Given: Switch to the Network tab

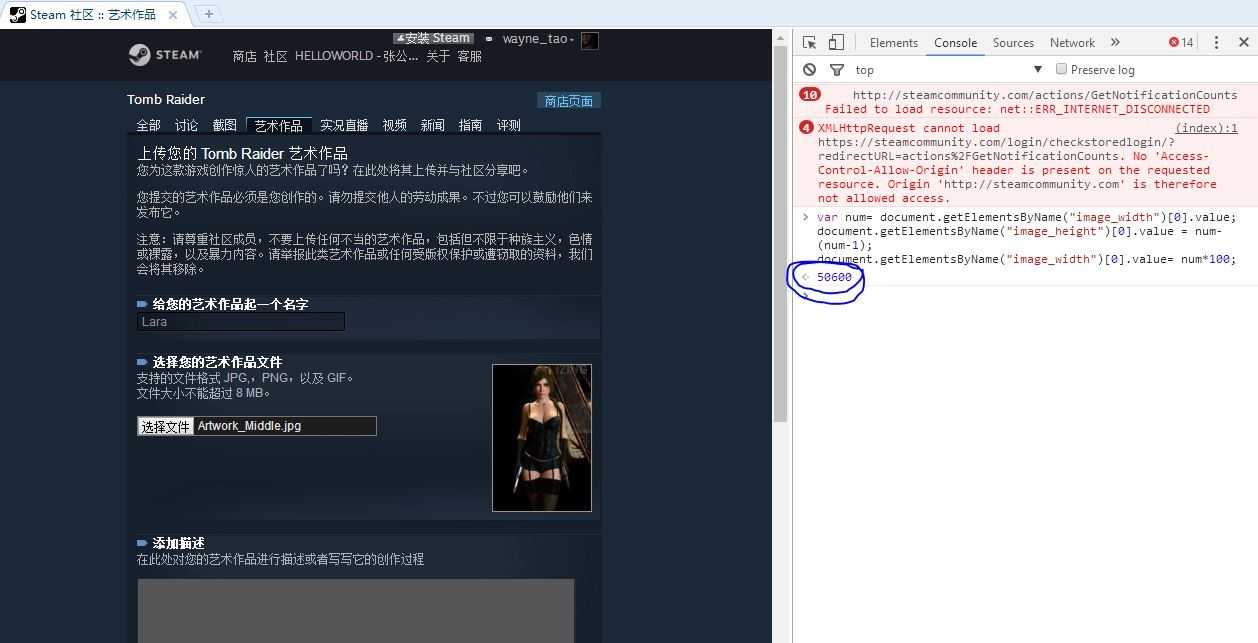Looking at the screenshot, I should pyautogui.click(x=1072, y=42).
